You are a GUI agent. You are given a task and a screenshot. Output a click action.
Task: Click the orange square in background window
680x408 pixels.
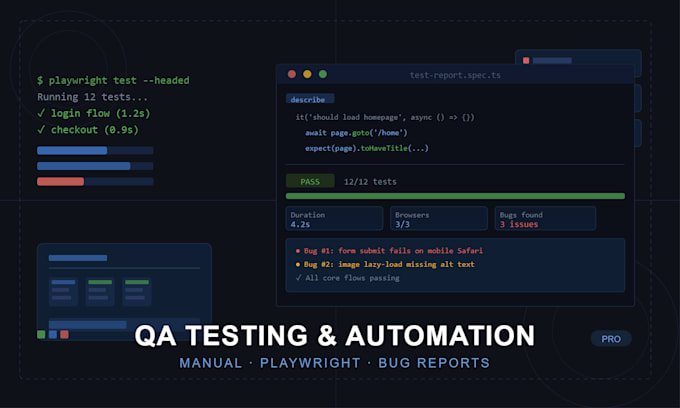click(x=526, y=60)
